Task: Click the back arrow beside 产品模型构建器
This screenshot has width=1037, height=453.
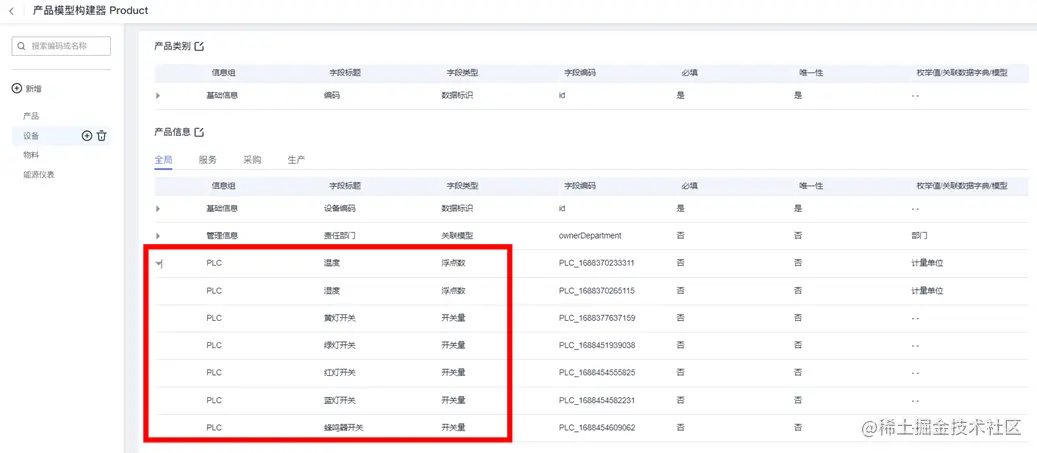Action: tap(11, 11)
